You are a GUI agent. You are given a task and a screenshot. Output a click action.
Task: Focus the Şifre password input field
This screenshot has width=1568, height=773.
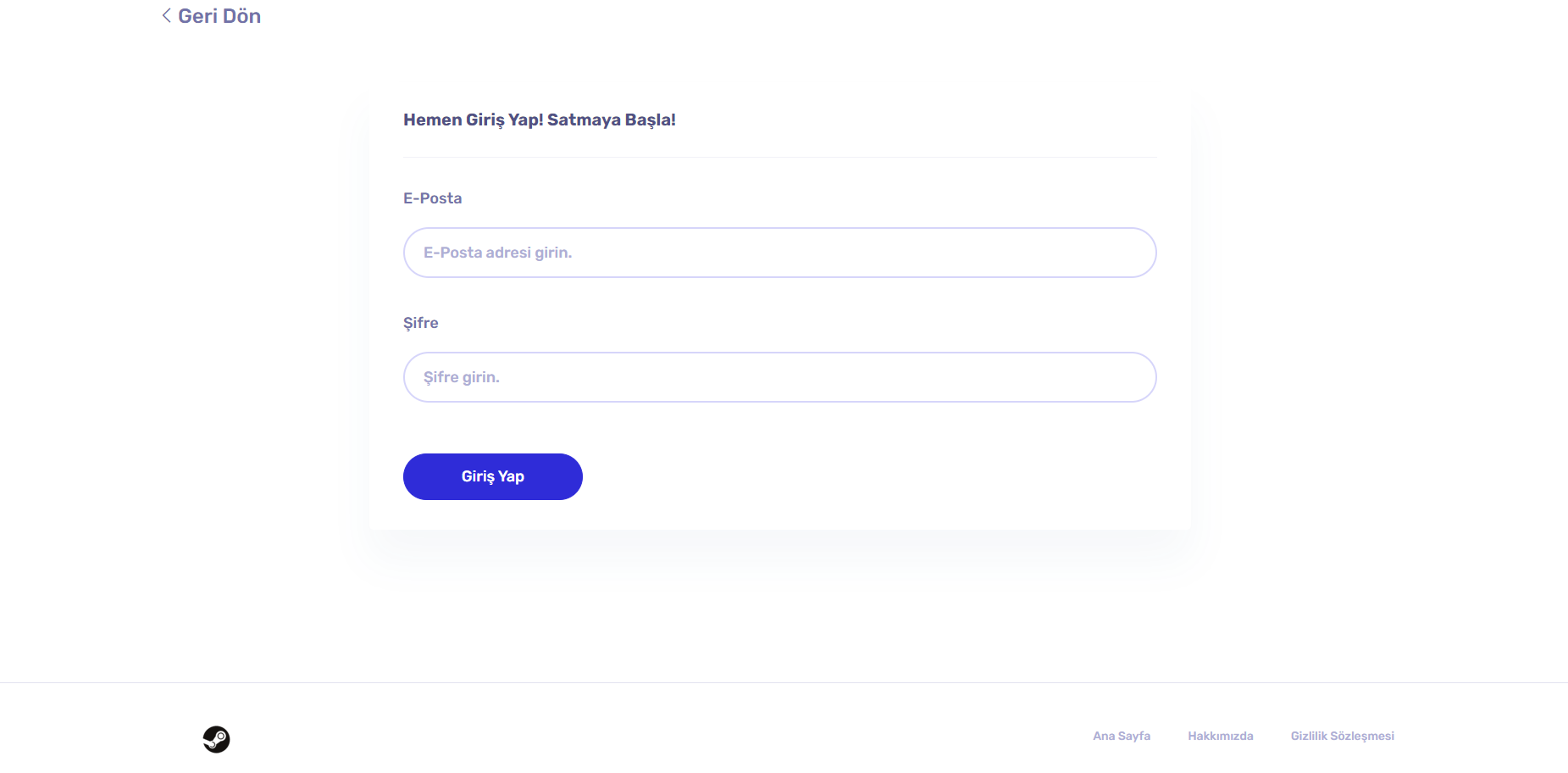tap(779, 377)
